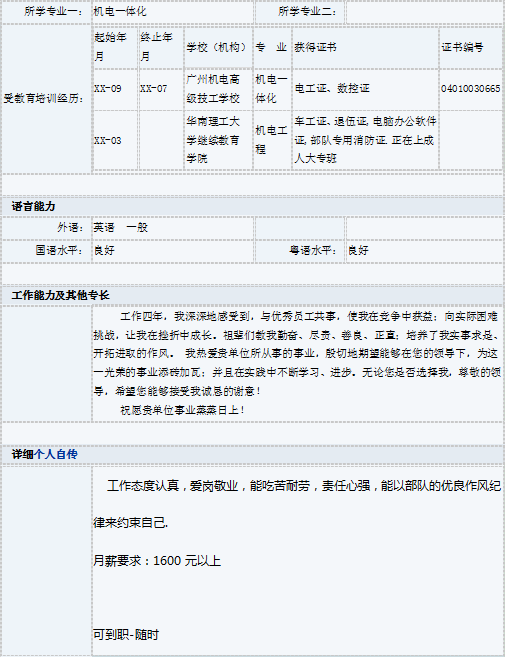Select the 工作能力及其他专长 section header

pos(60,295)
